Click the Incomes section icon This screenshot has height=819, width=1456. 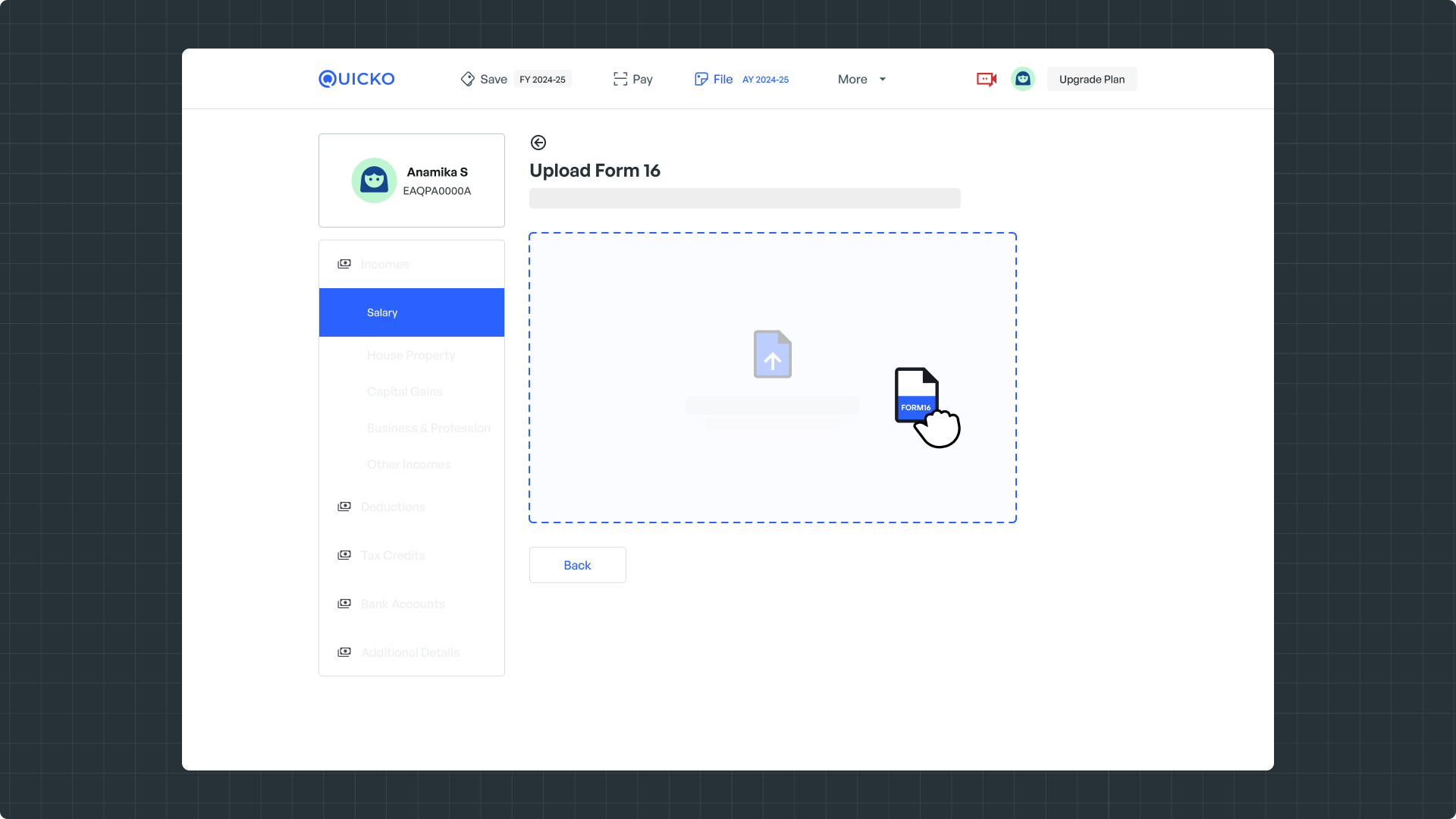pos(344,264)
